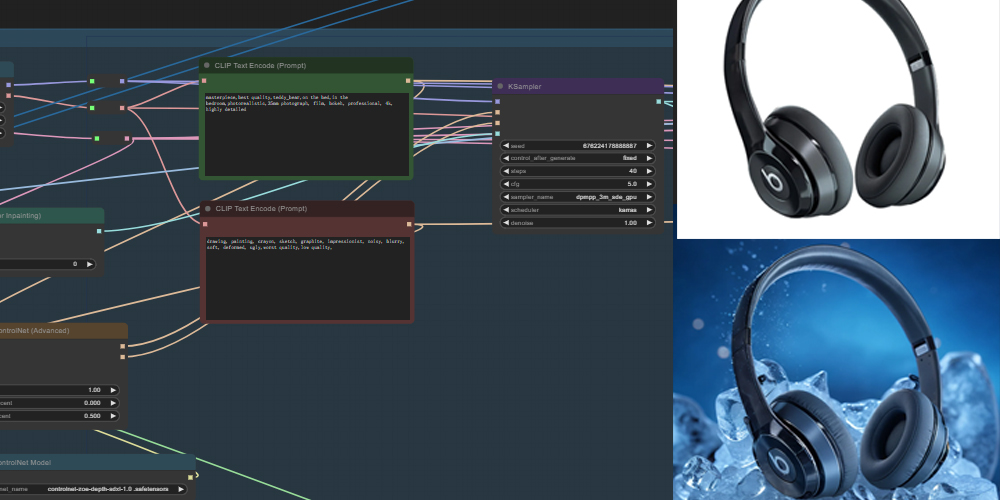Open the black headphones source image

coord(838,119)
